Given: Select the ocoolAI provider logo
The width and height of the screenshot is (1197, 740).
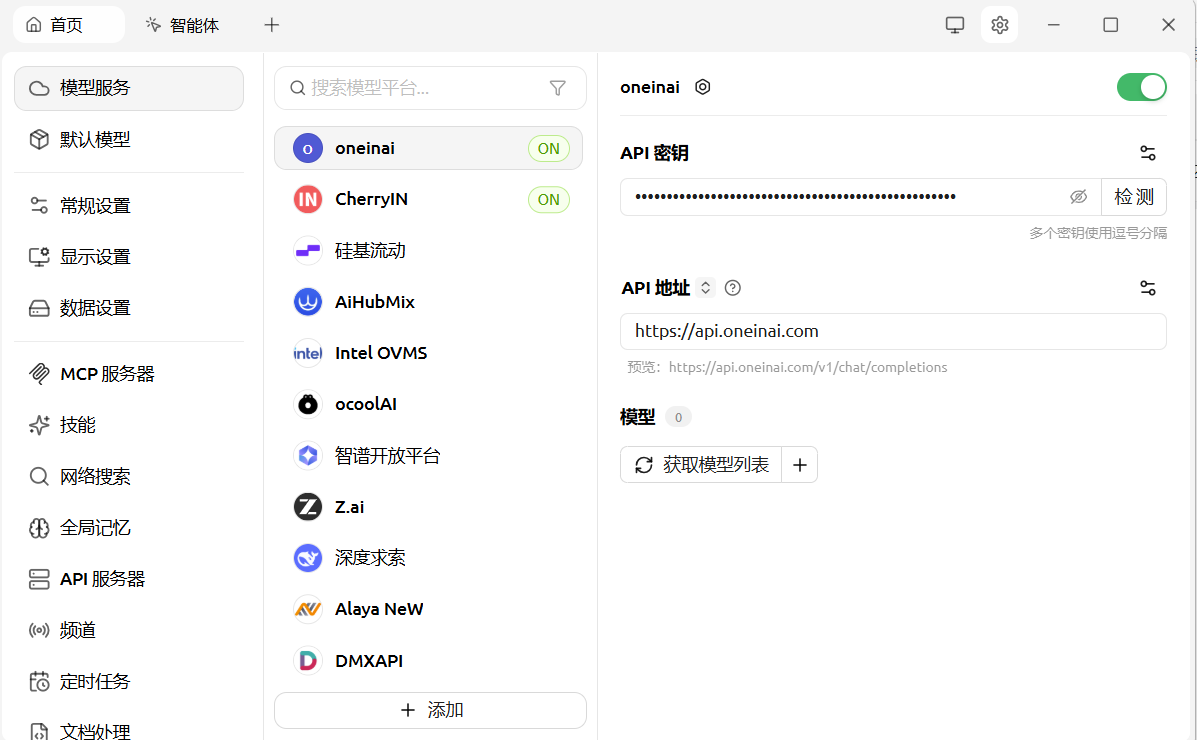Looking at the screenshot, I should point(308,404).
